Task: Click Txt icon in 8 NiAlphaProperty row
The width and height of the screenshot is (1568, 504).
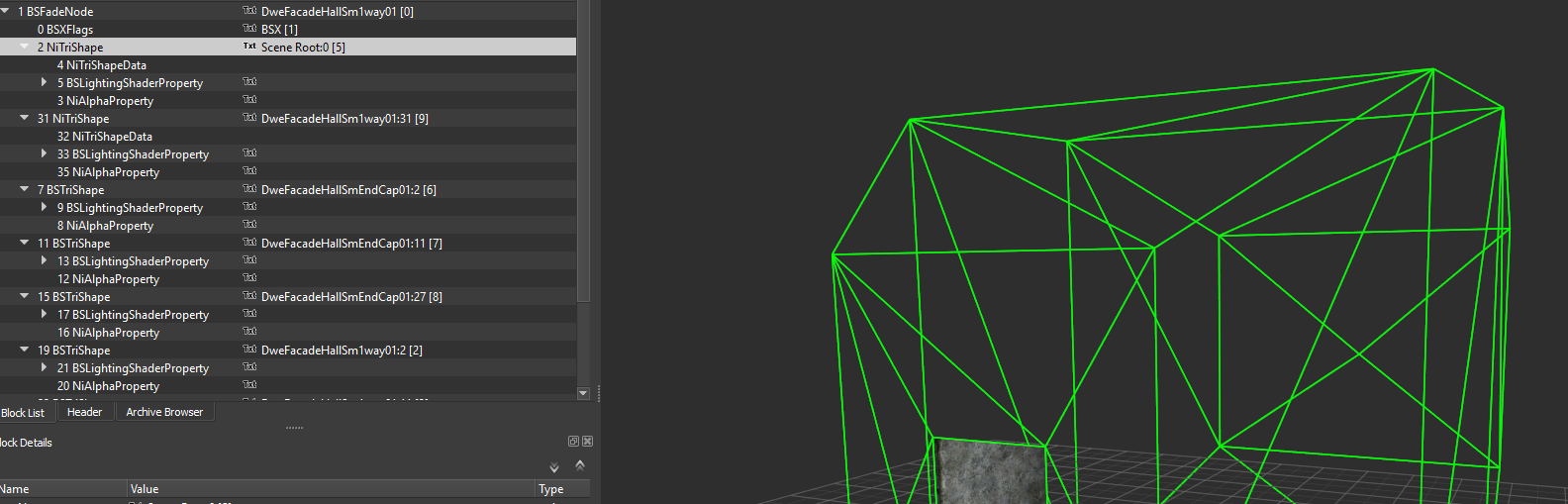Action: coord(249,225)
